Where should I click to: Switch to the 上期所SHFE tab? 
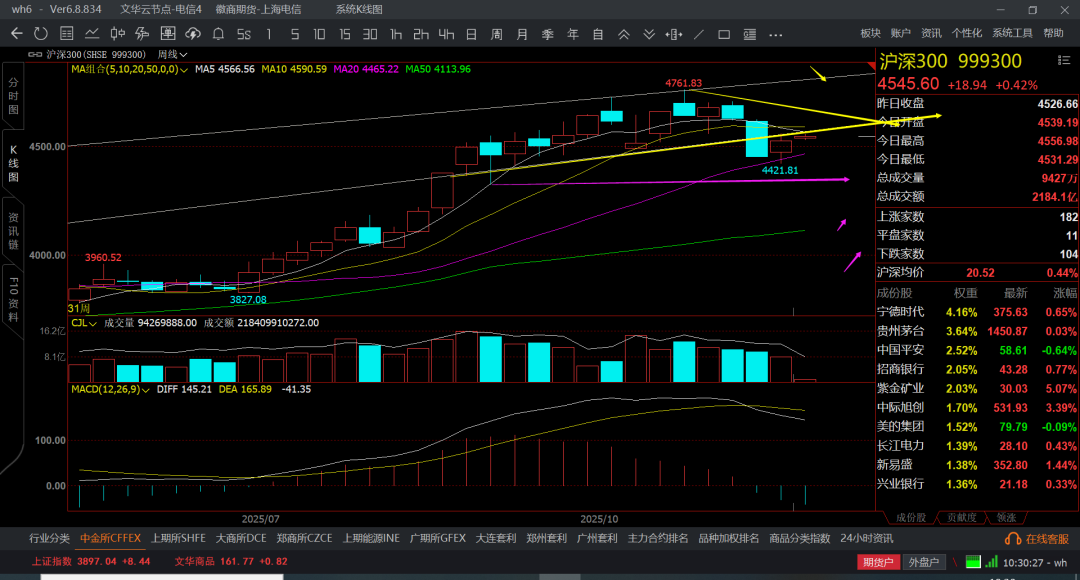pyautogui.click(x=178, y=538)
